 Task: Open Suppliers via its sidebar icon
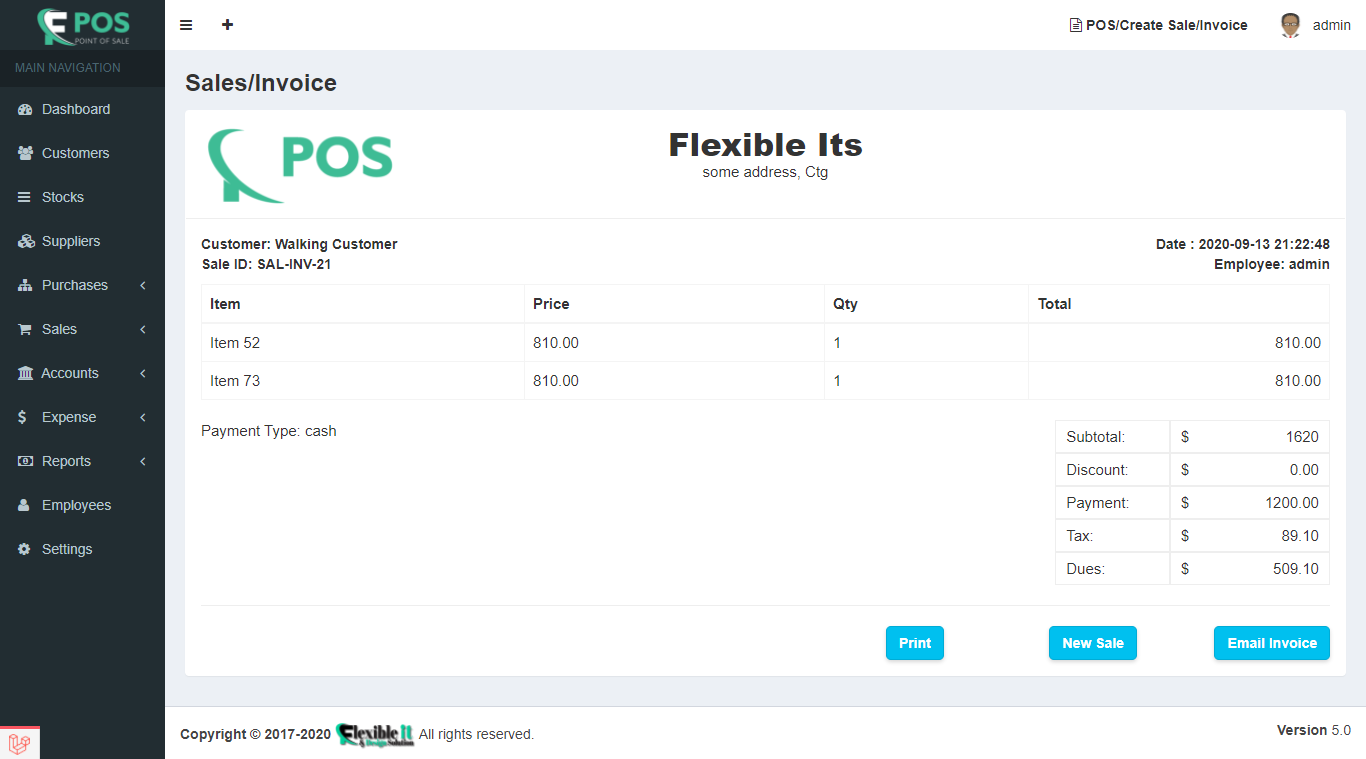click(22, 241)
